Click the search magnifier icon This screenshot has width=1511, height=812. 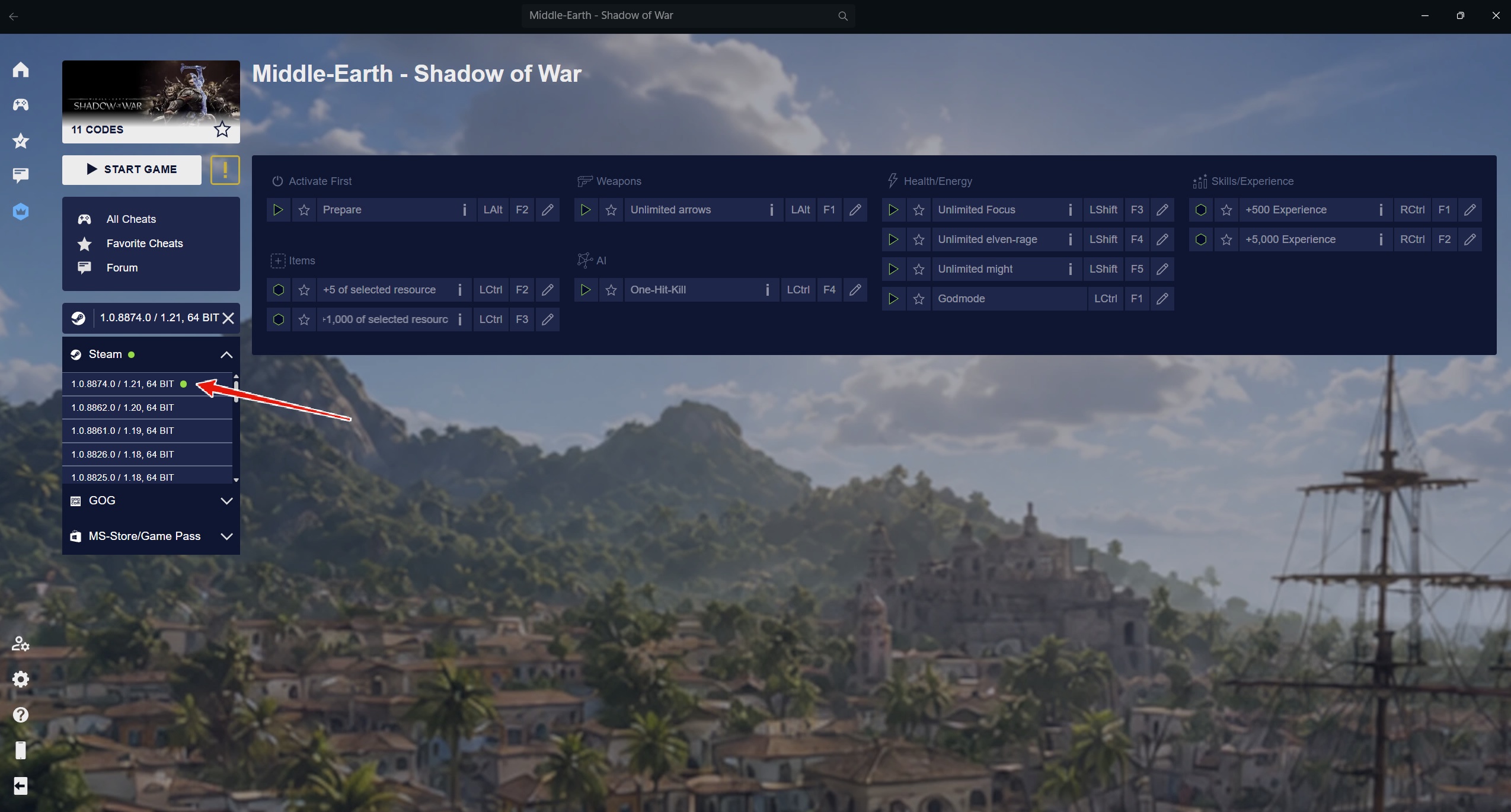coord(842,16)
